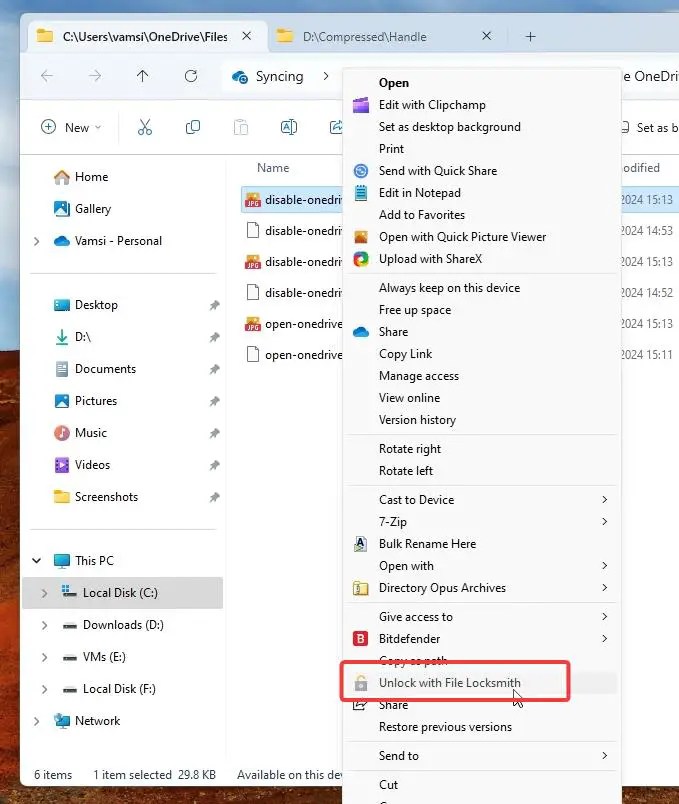Expand the Syncing breadcrumb chevron

[326, 76]
